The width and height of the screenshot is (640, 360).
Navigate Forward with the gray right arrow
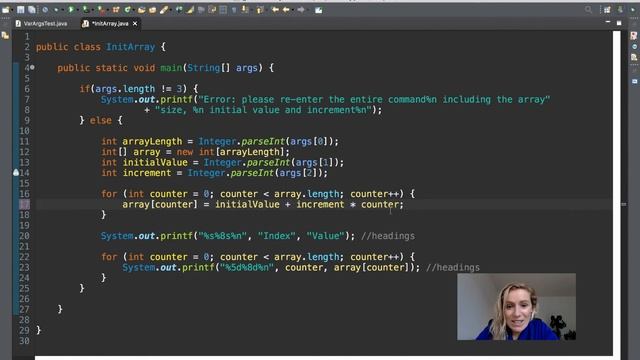click(x=301, y=10)
